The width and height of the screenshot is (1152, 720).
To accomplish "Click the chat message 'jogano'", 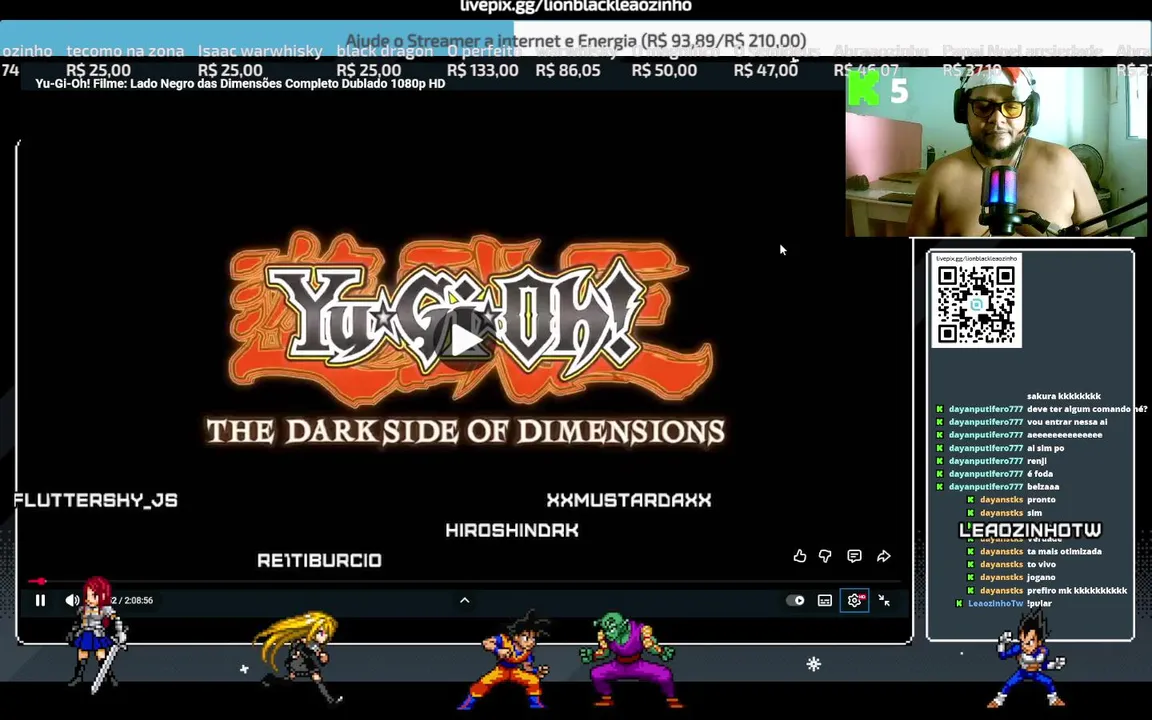I will pos(1041,577).
